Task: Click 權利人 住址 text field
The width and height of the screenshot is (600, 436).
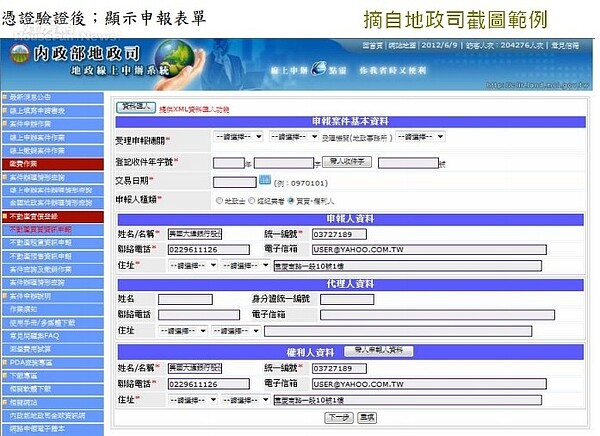Action: (408, 400)
